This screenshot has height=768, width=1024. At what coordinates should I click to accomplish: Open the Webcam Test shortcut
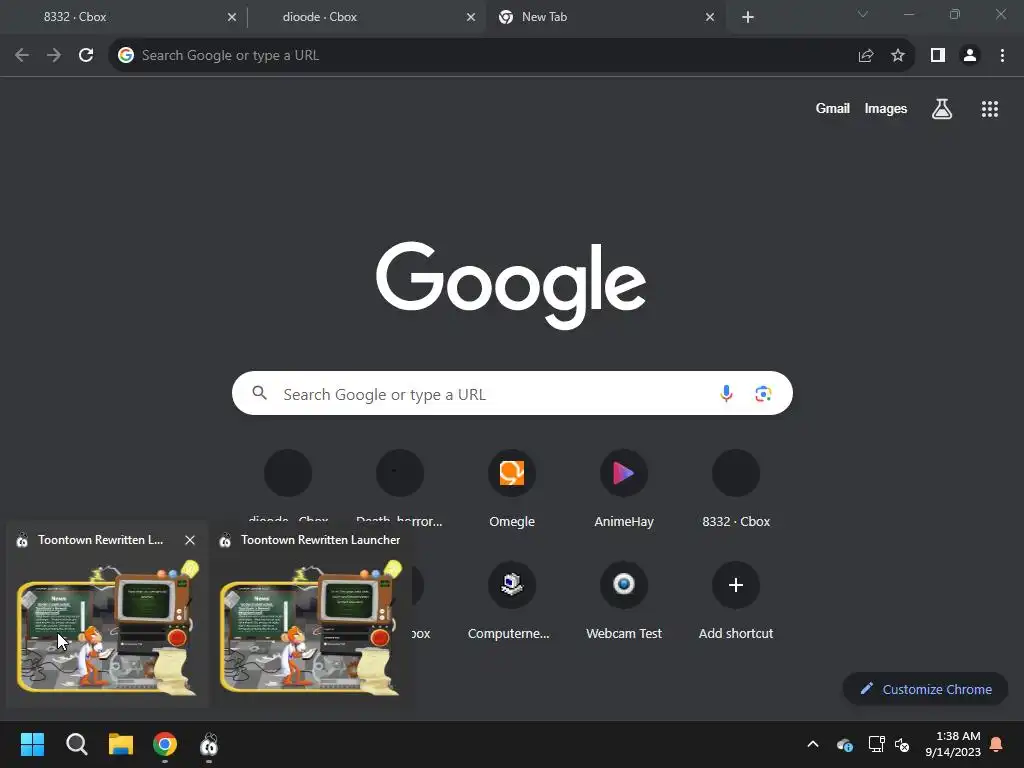[x=624, y=601]
